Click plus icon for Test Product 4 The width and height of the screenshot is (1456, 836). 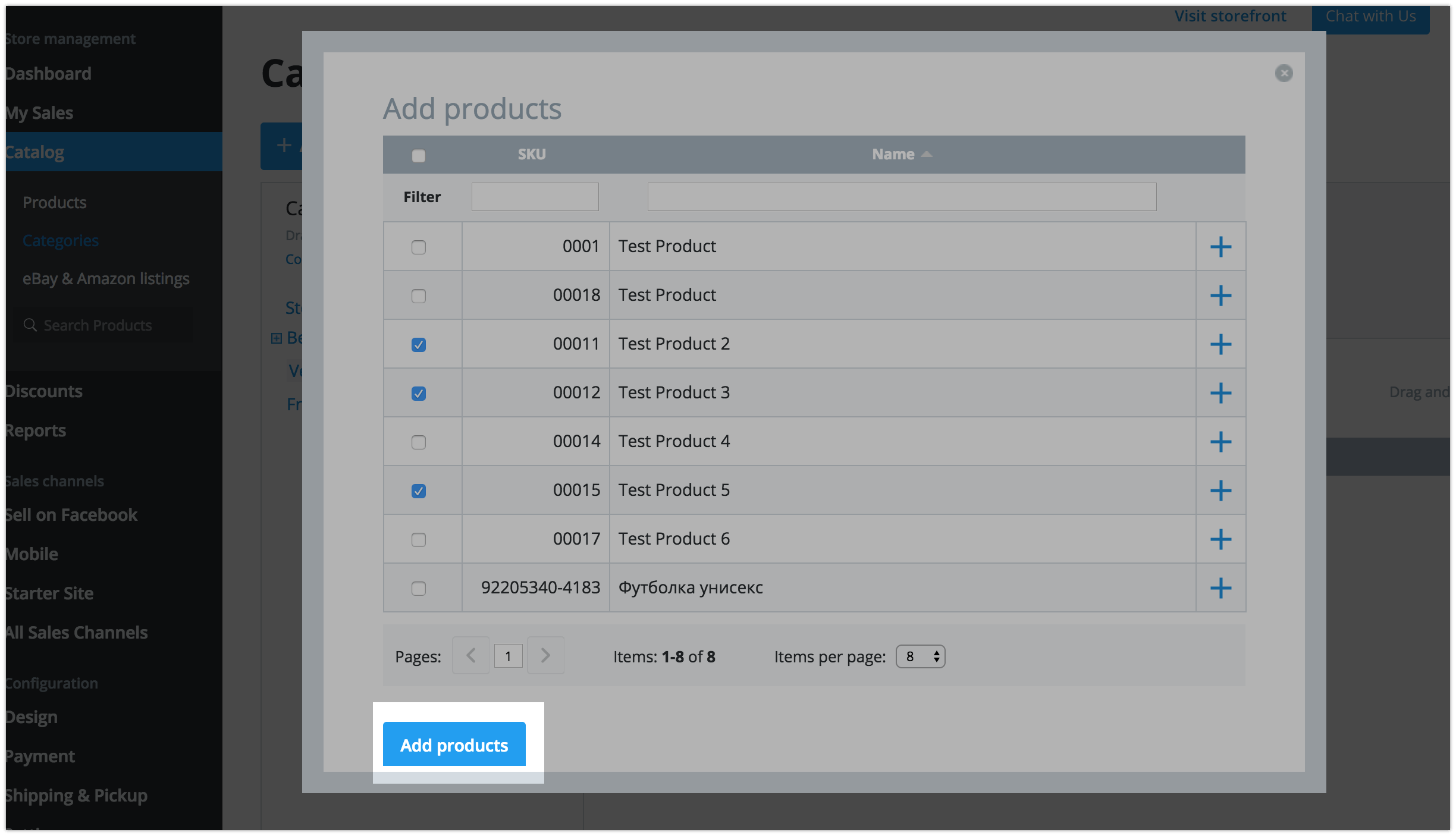(x=1220, y=442)
